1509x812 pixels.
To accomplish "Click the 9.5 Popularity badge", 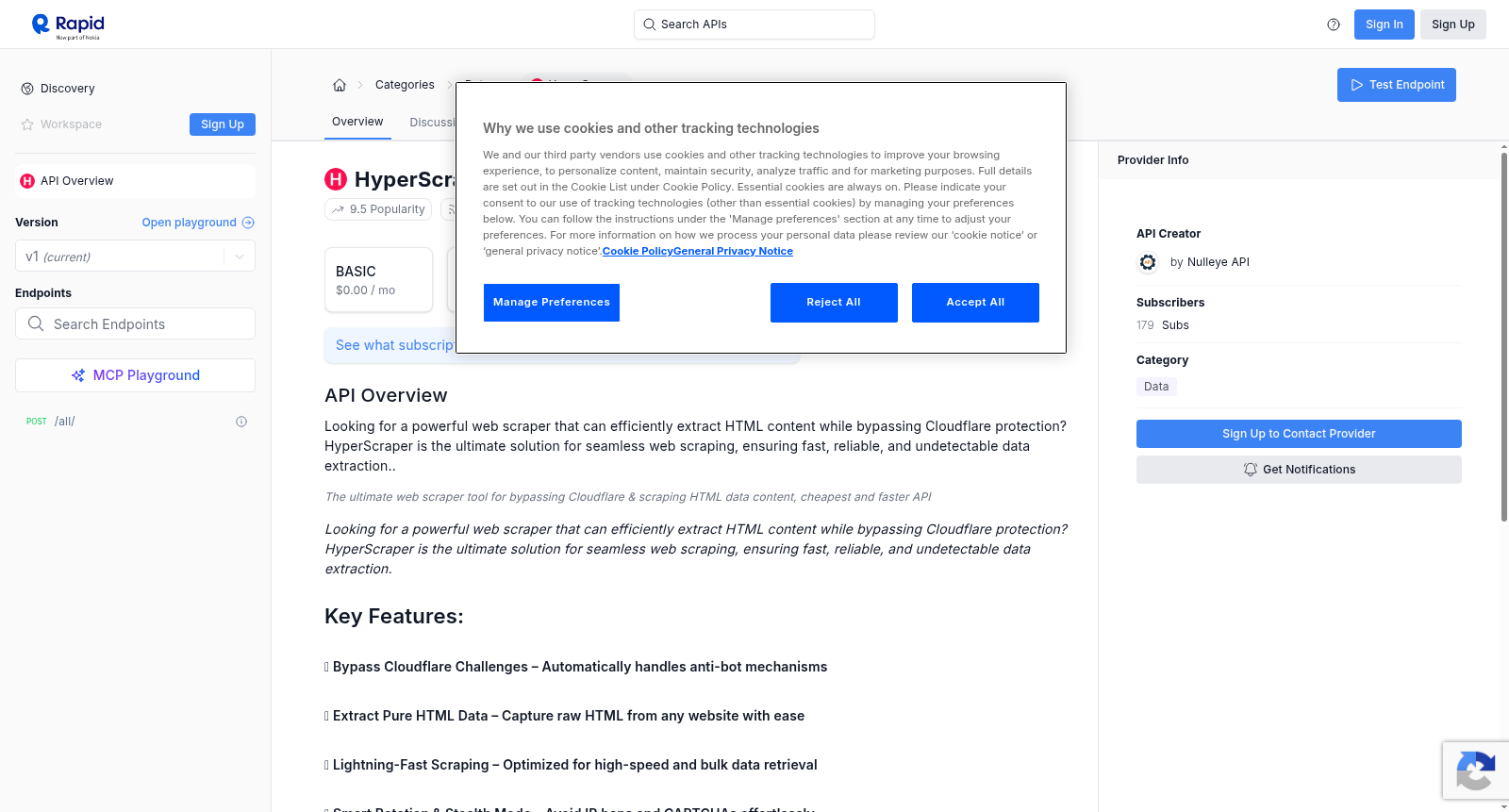I will [378, 209].
